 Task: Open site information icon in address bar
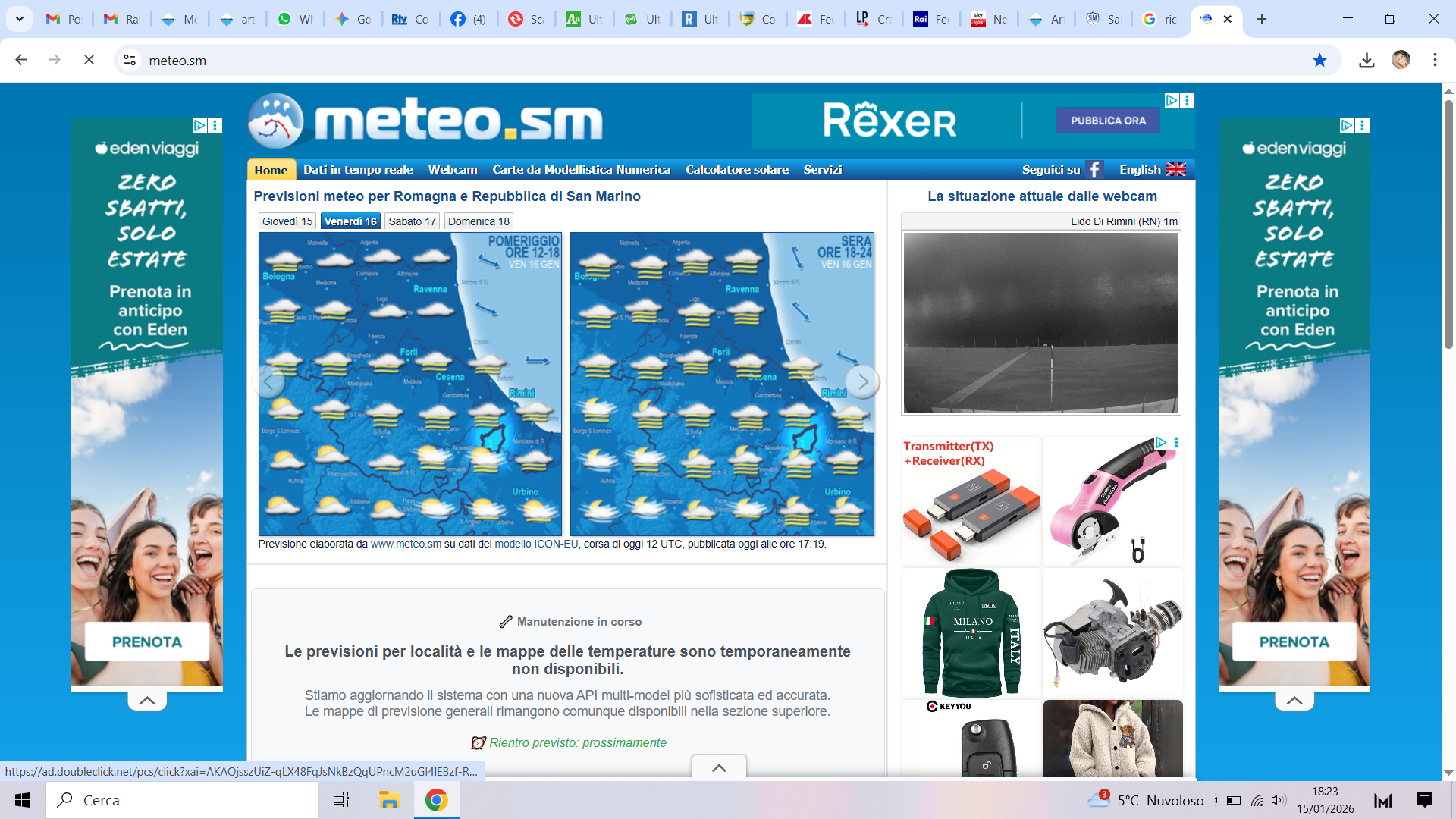click(130, 60)
